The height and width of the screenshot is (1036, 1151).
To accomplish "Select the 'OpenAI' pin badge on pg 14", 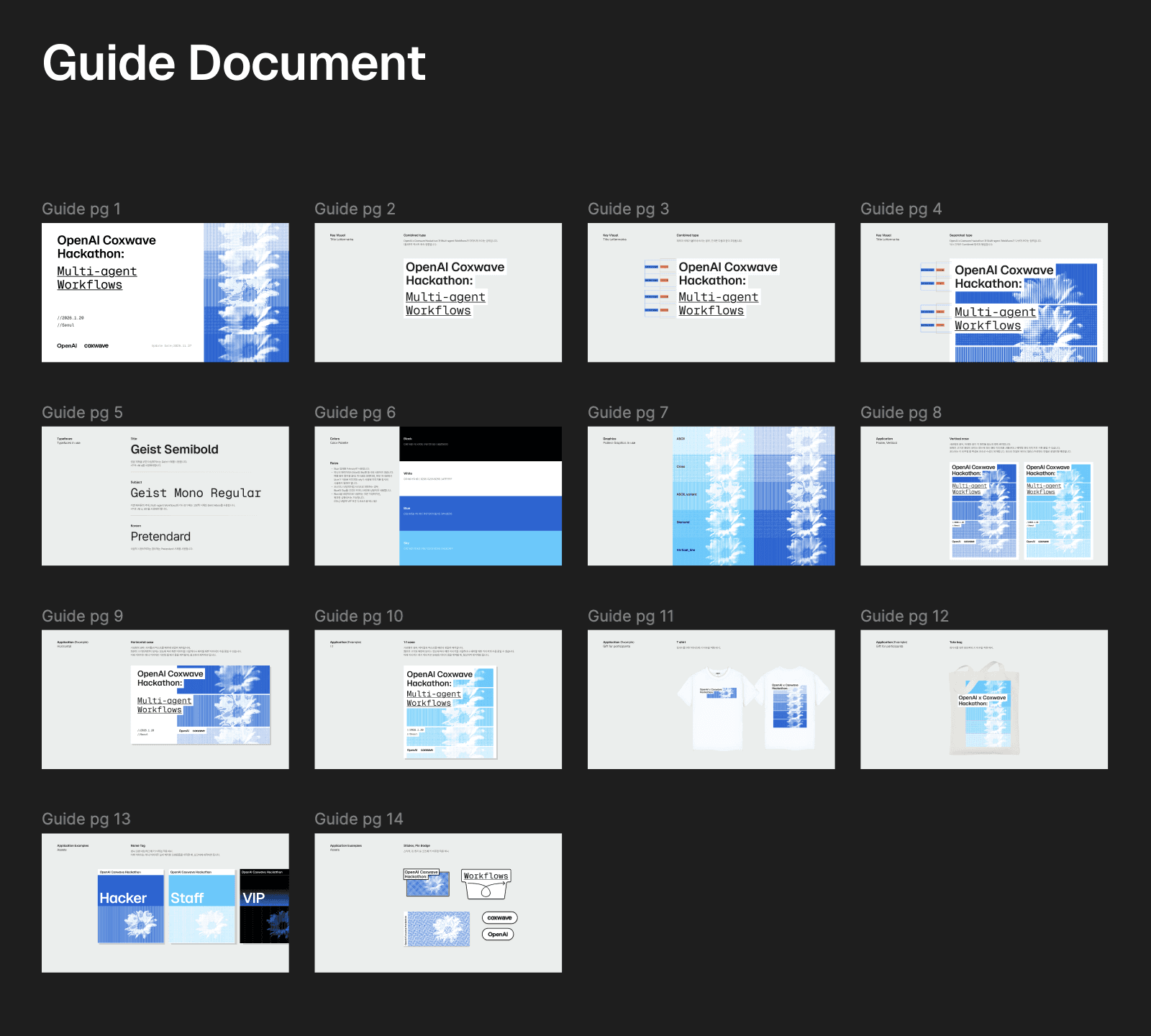I will point(498,935).
